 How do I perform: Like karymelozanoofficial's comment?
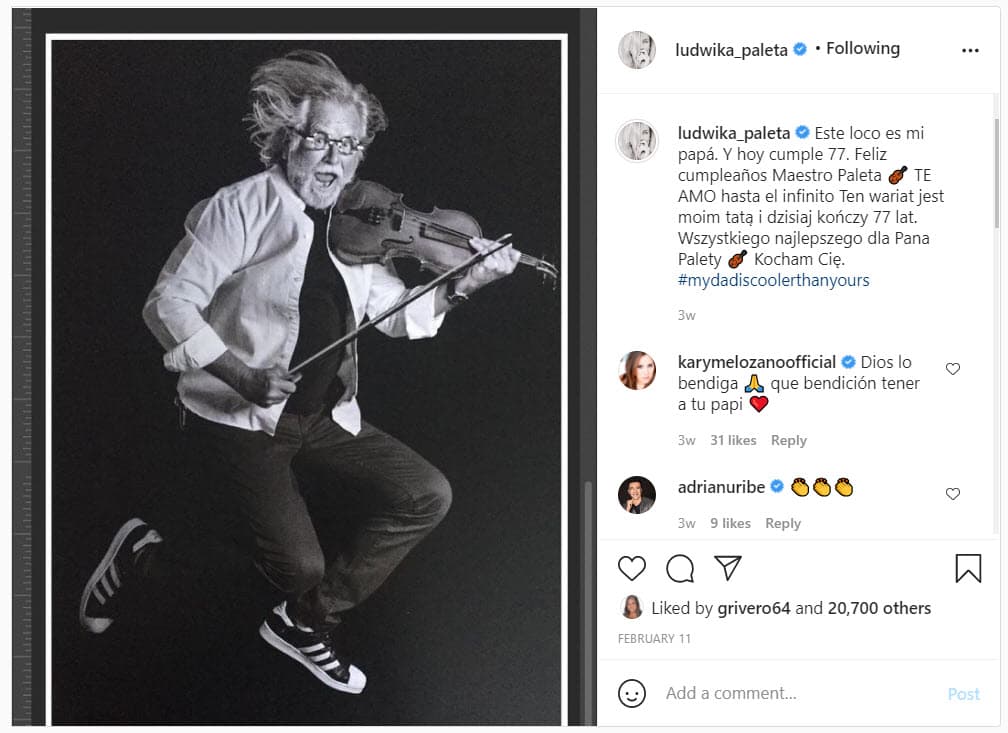click(x=953, y=369)
